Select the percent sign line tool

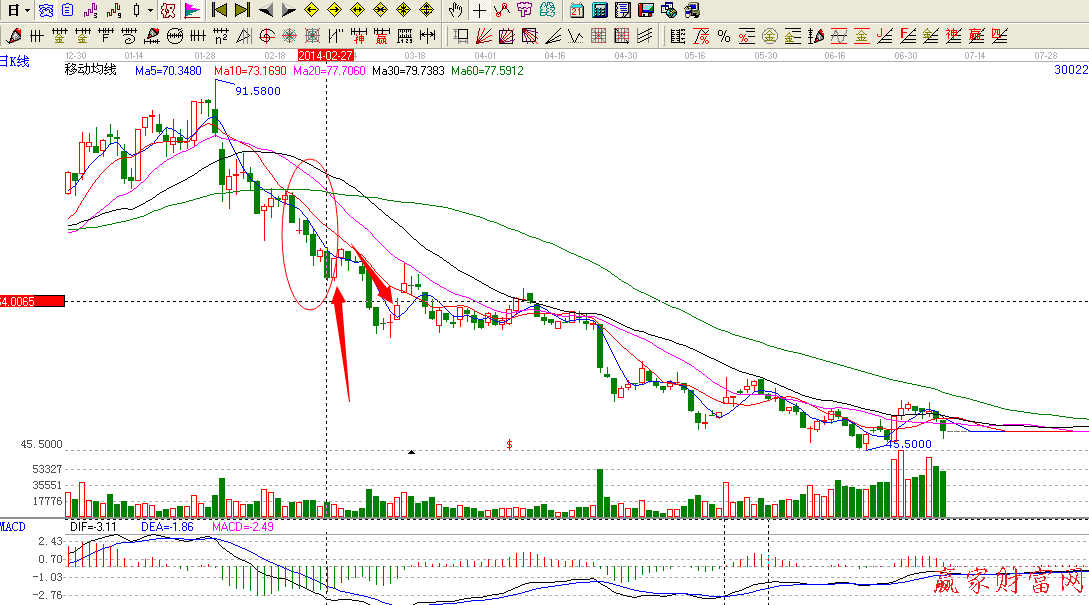[x=724, y=37]
